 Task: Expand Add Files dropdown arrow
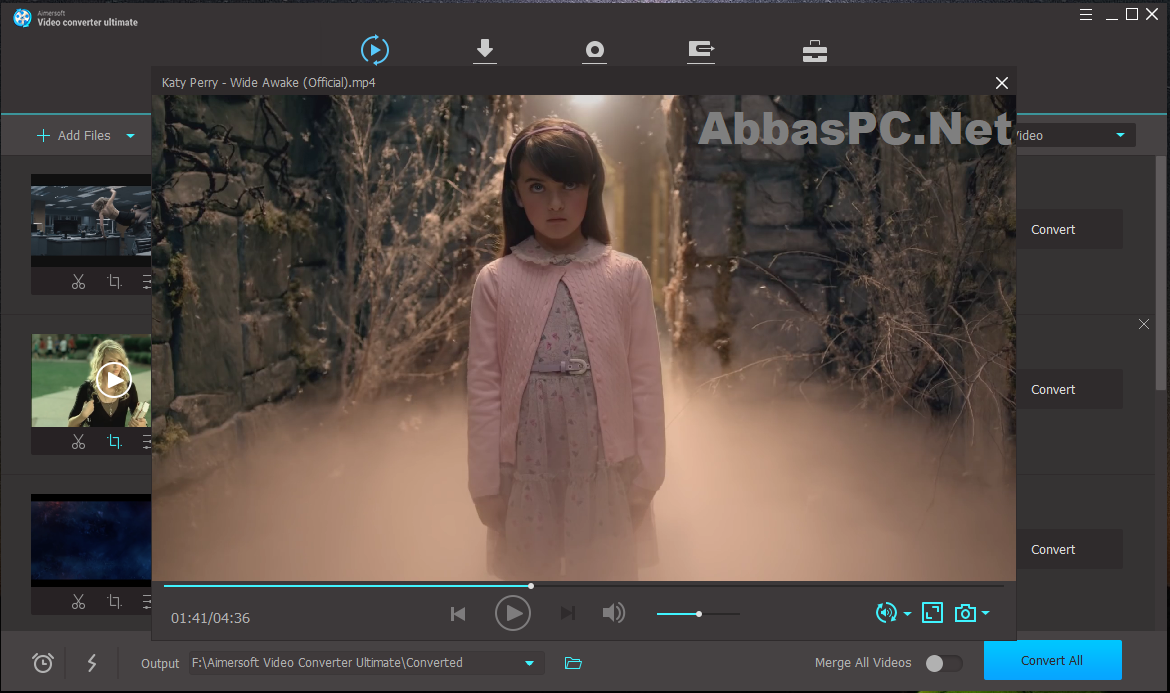point(130,136)
